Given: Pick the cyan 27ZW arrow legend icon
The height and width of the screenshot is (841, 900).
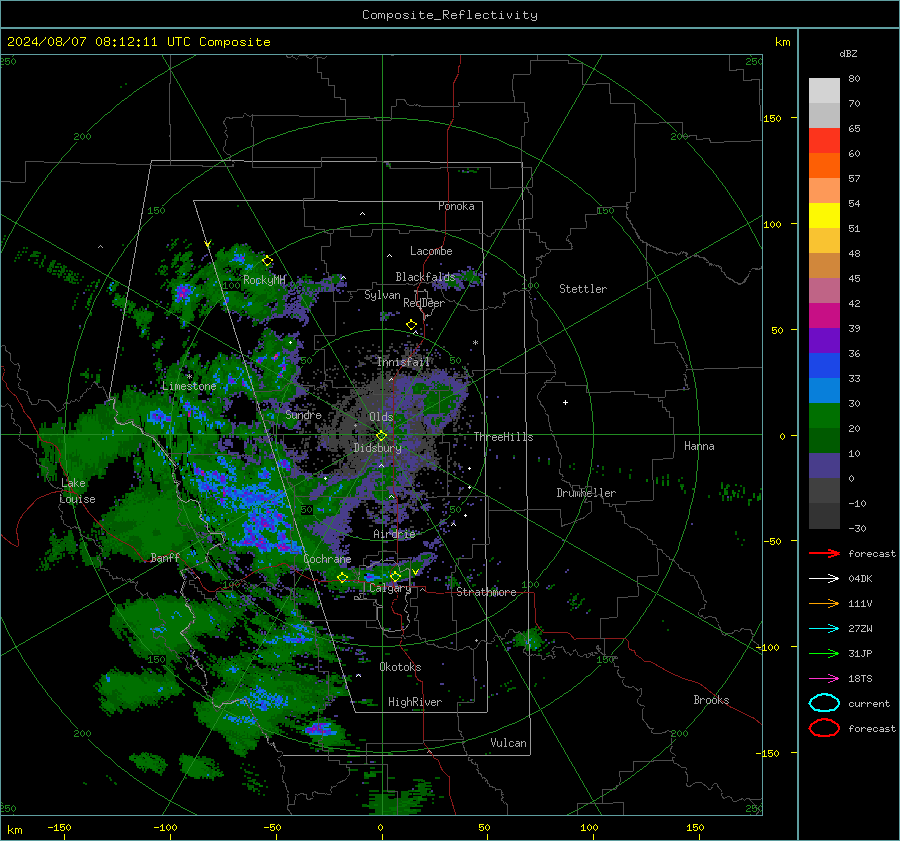Looking at the screenshot, I should click(x=824, y=628).
